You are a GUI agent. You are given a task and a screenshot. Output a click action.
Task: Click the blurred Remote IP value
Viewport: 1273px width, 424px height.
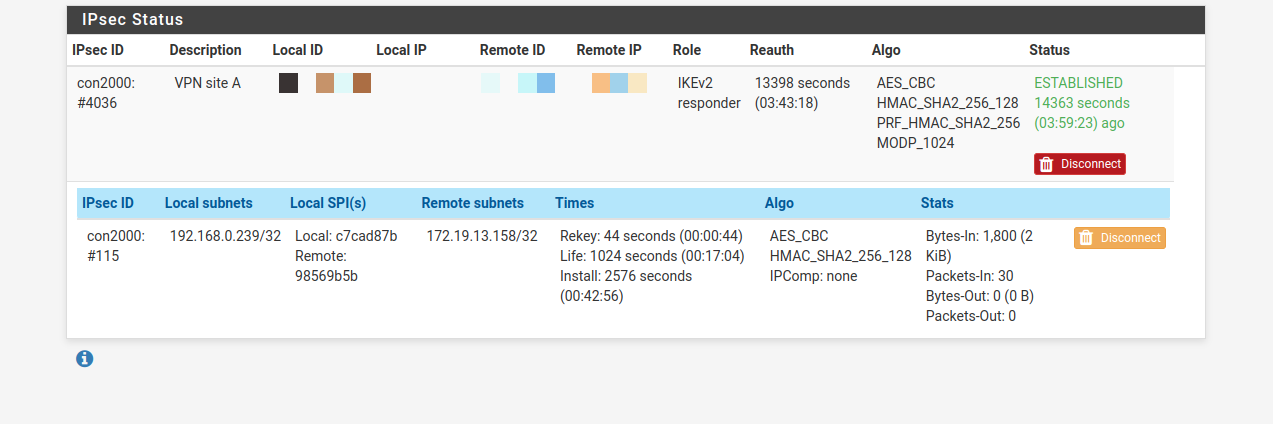click(x=619, y=83)
